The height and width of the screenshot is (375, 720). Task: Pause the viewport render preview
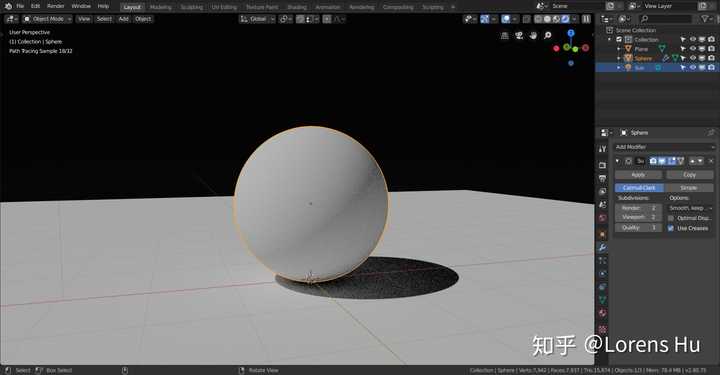[586, 19]
